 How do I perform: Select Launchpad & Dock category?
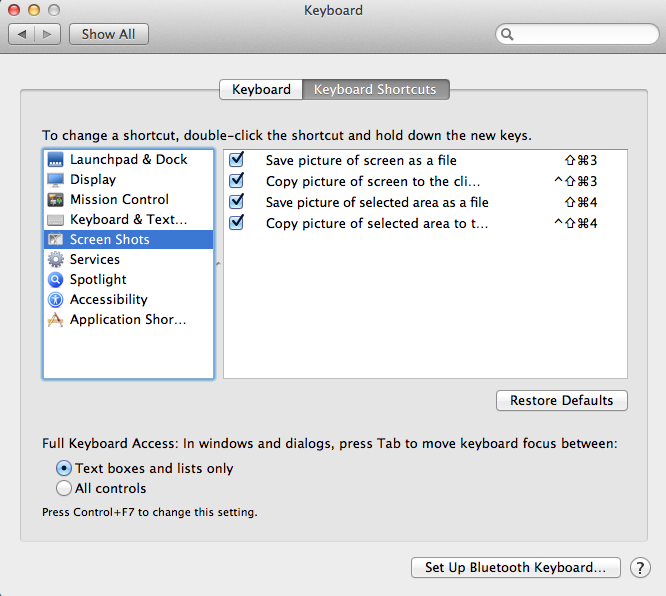(x=128, y=159)
